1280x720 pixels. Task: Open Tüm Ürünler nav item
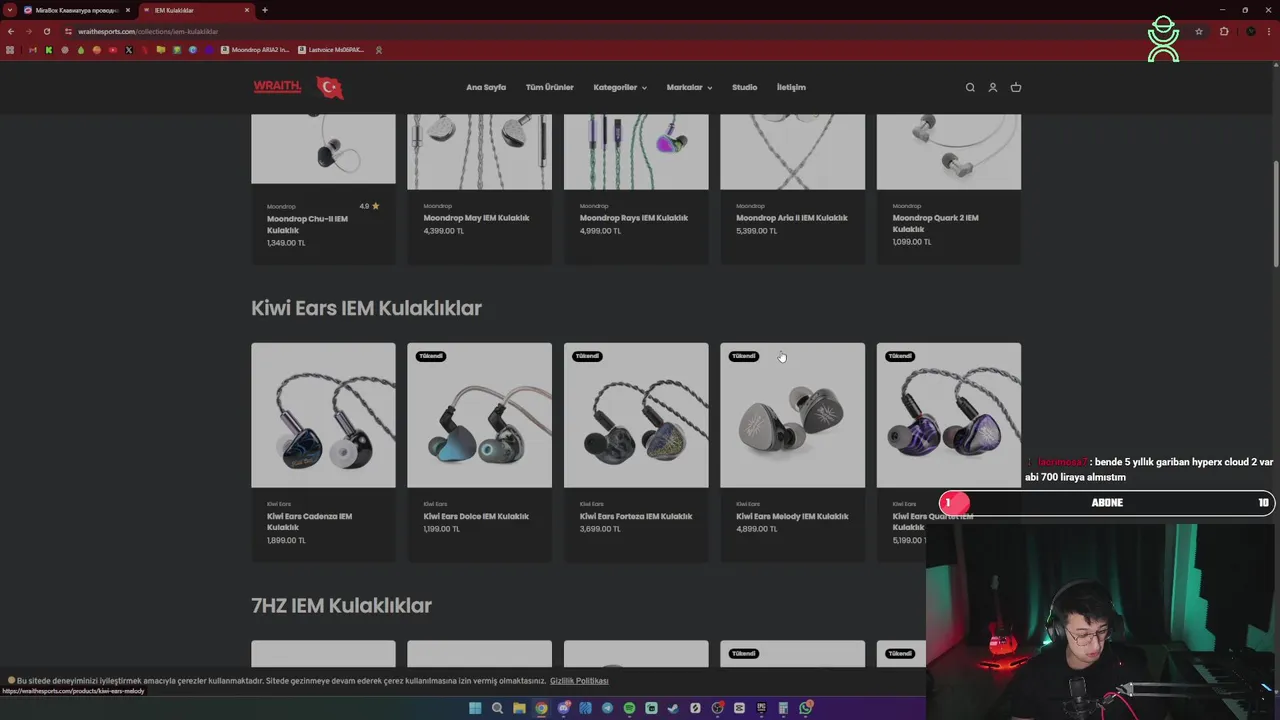click(550, 87)
